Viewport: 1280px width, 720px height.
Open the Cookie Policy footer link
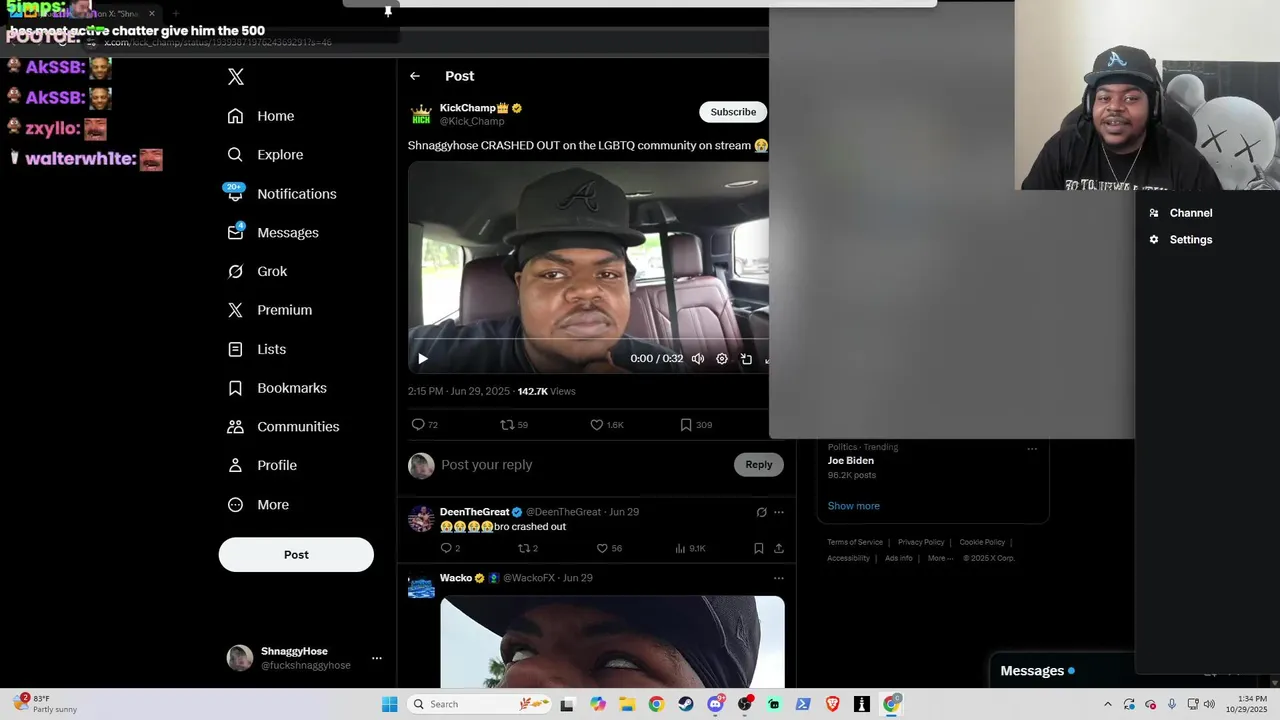(x=982, y=542)
